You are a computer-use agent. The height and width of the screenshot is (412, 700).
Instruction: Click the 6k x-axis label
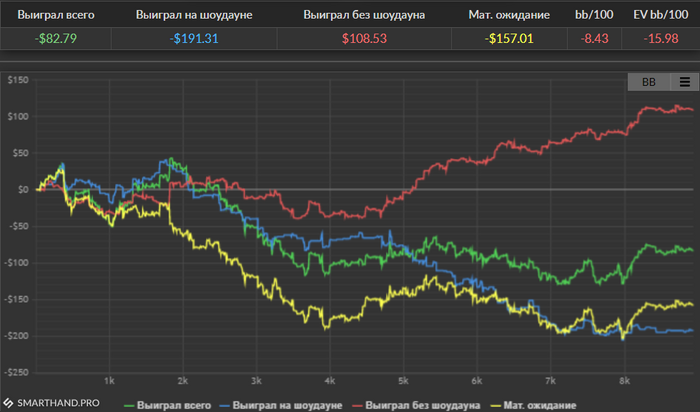click(x=477, y=381)
